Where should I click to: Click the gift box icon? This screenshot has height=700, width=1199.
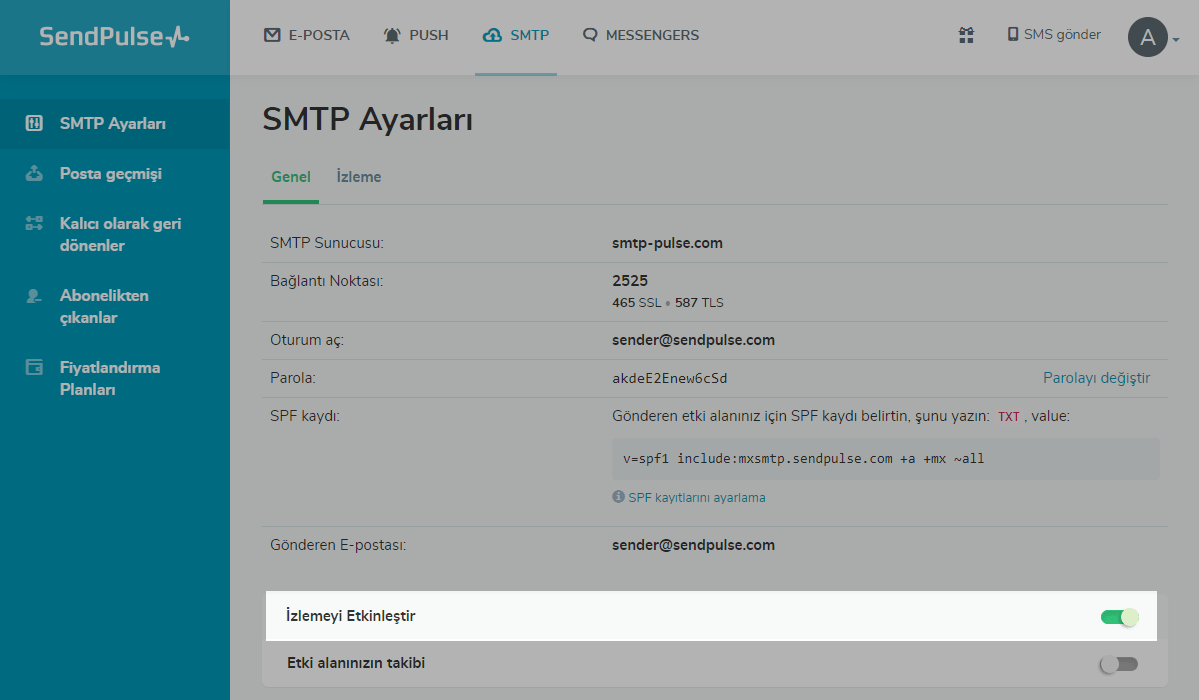point(966,35)
